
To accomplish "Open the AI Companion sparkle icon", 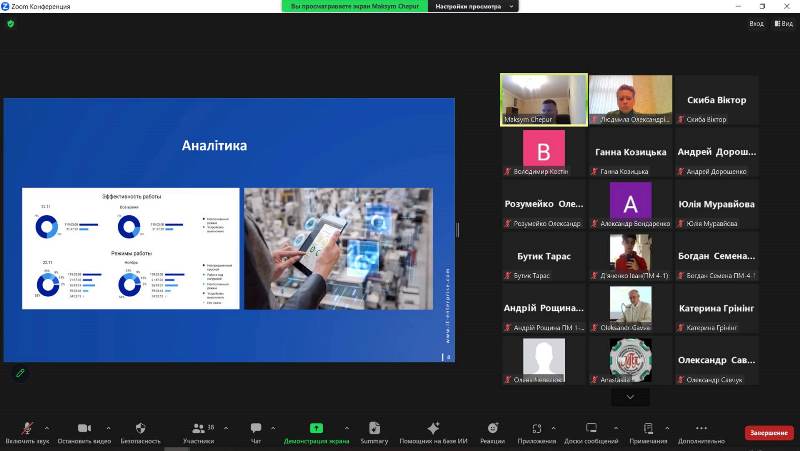I will pos(433,428).
